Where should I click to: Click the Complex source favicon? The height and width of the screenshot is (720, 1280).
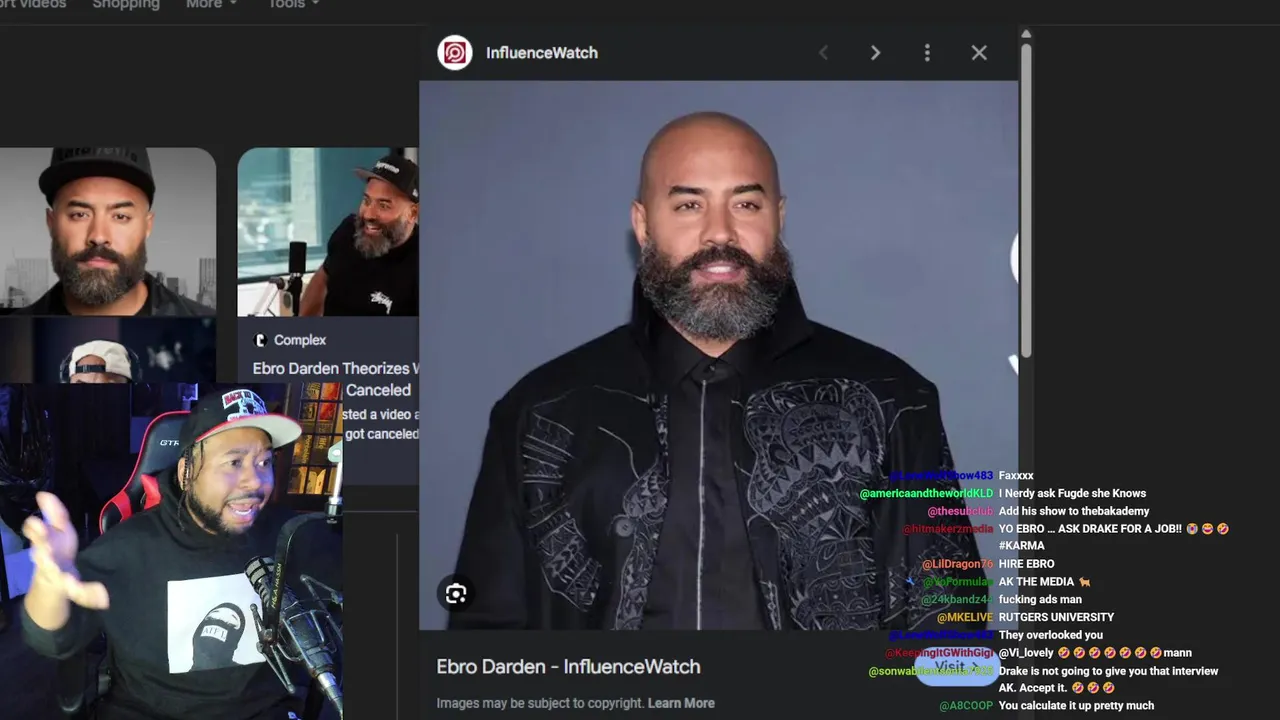pos(260,340)
